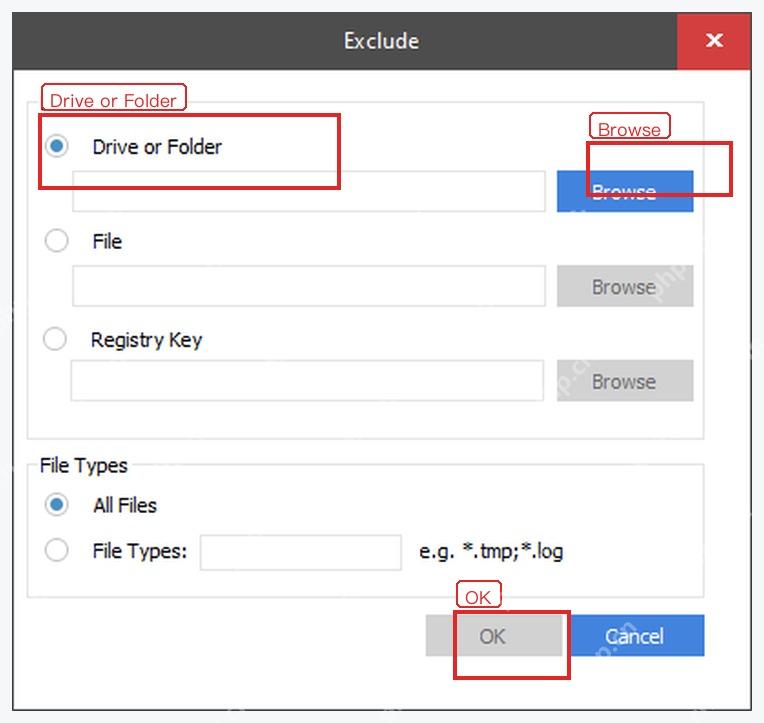Click the 'Registry Key' label text

tap(146, 340)
